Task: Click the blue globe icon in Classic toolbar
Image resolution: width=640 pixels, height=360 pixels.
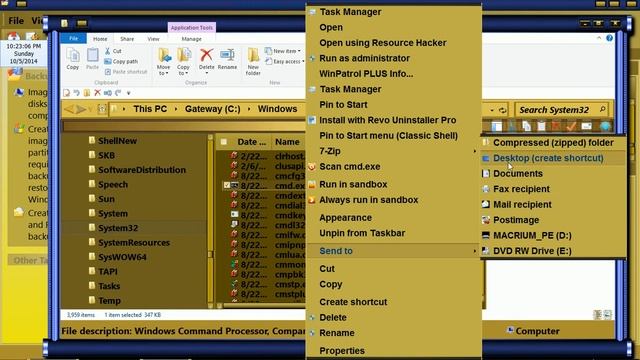Action: pos(605,126)
